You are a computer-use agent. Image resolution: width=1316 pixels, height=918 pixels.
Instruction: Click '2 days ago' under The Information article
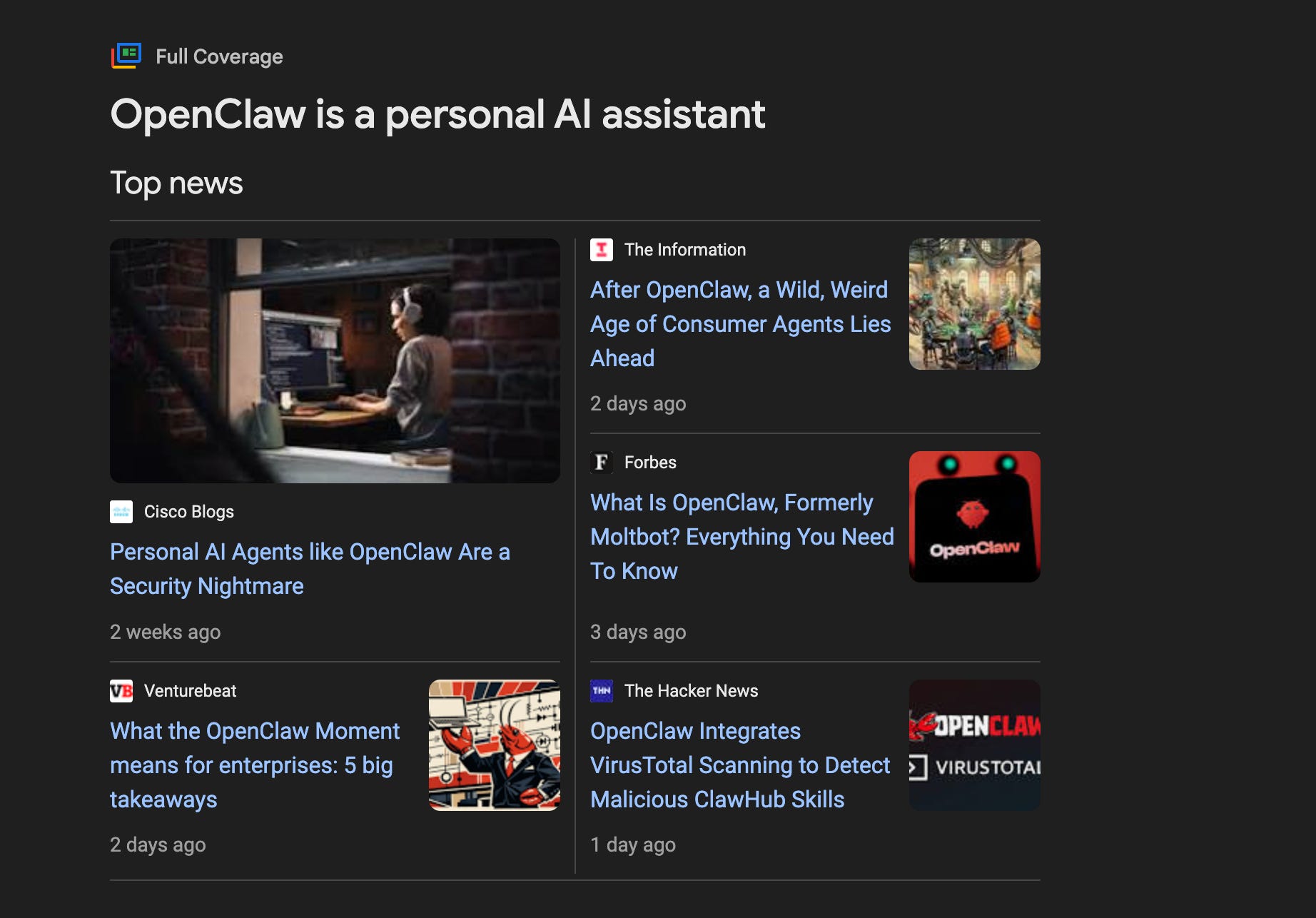tap(638, 404)
